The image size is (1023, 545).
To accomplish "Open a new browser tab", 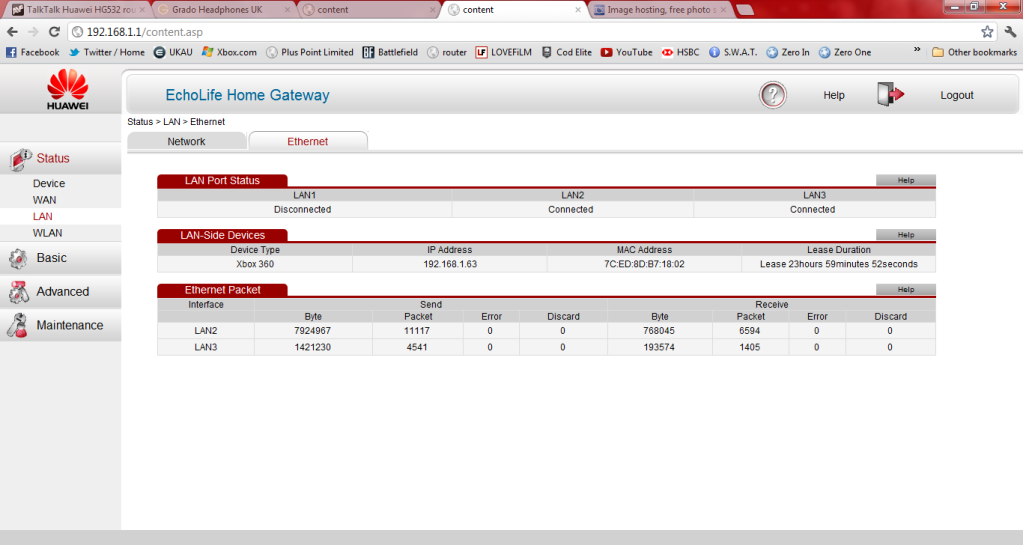I will point(744,10).
